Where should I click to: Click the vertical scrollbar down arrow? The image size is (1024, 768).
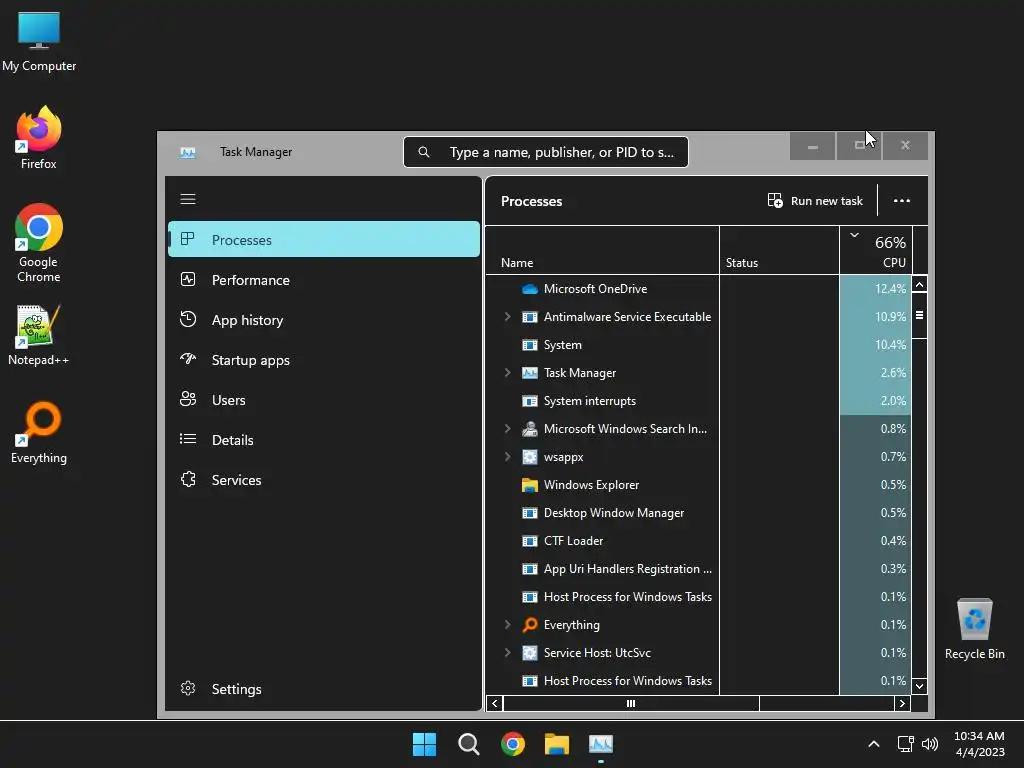coord(920,686)
